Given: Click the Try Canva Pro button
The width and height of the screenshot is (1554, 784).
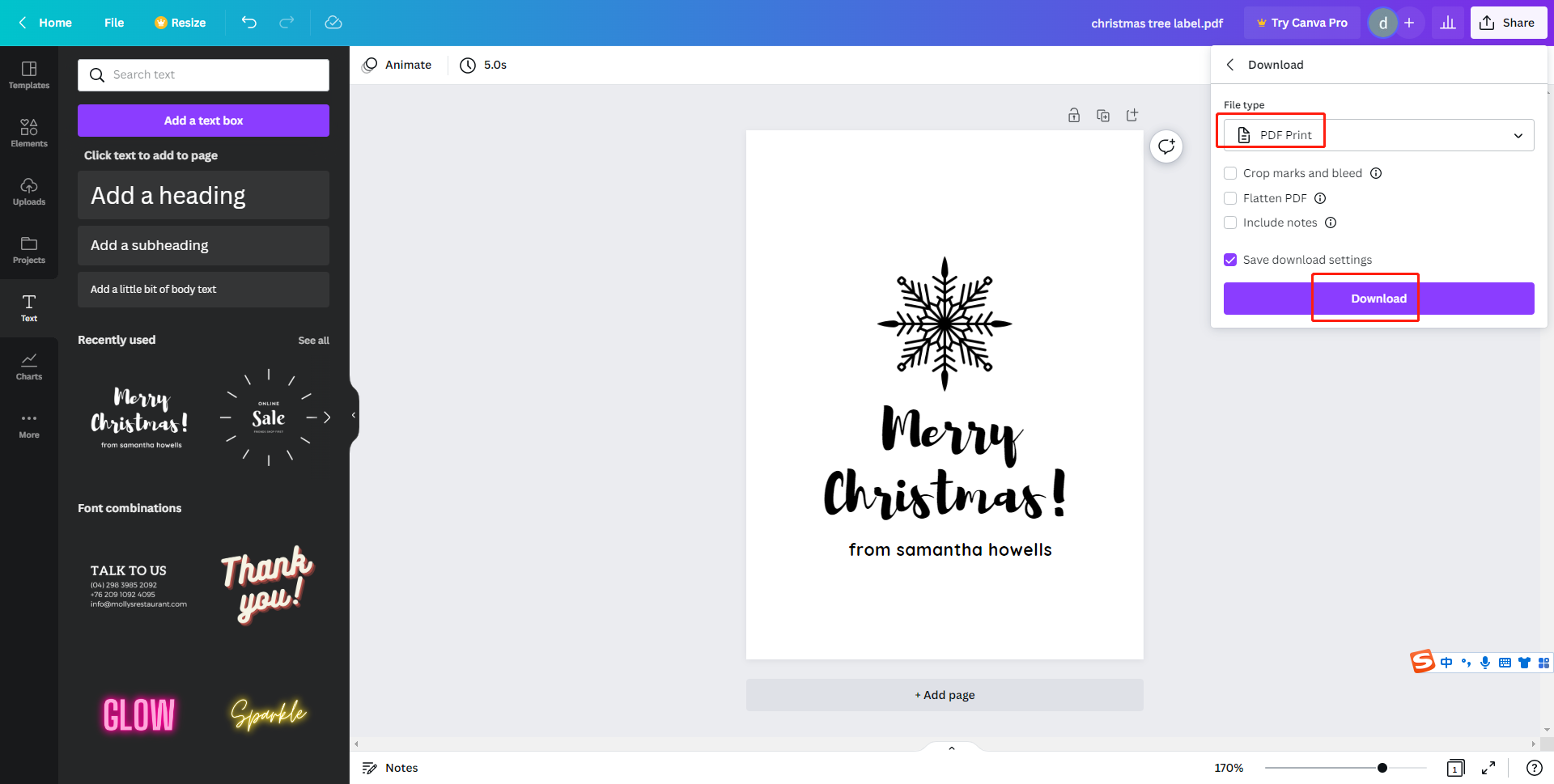Looking at the screenshot, I should (1301, 23).
